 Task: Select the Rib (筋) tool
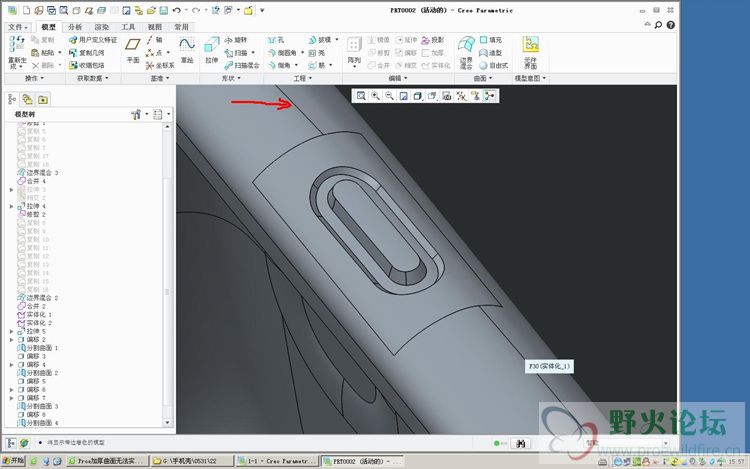[317, 65]
